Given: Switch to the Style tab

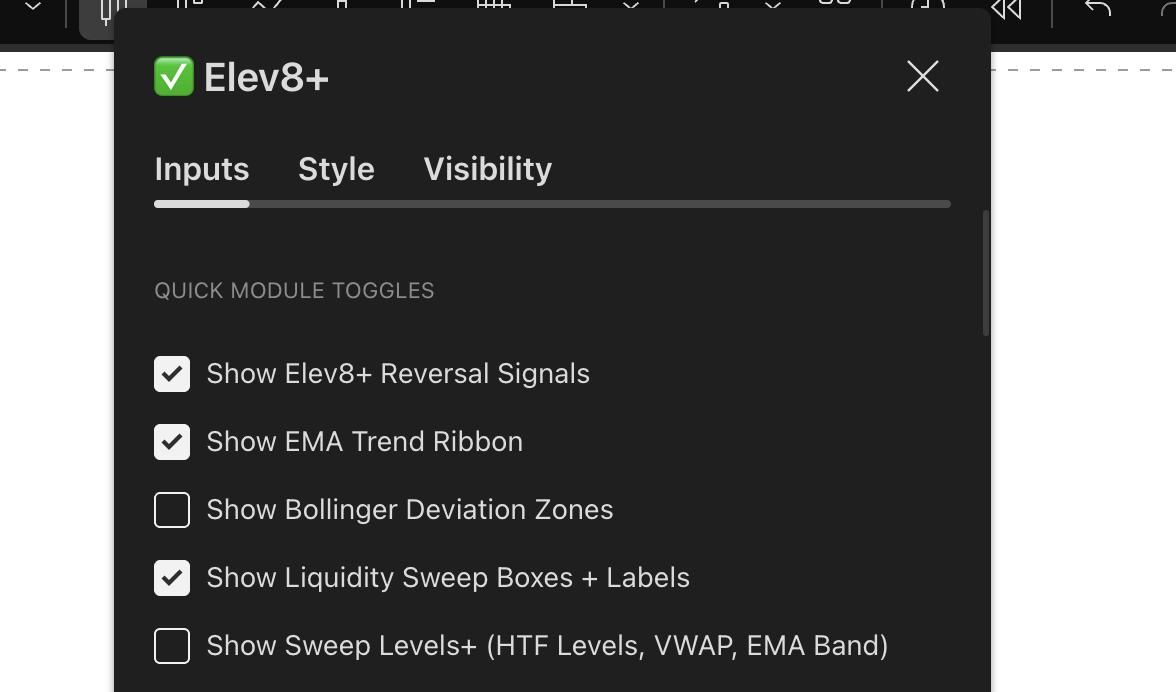Looking at the screenshot, I should click(336, 169).
